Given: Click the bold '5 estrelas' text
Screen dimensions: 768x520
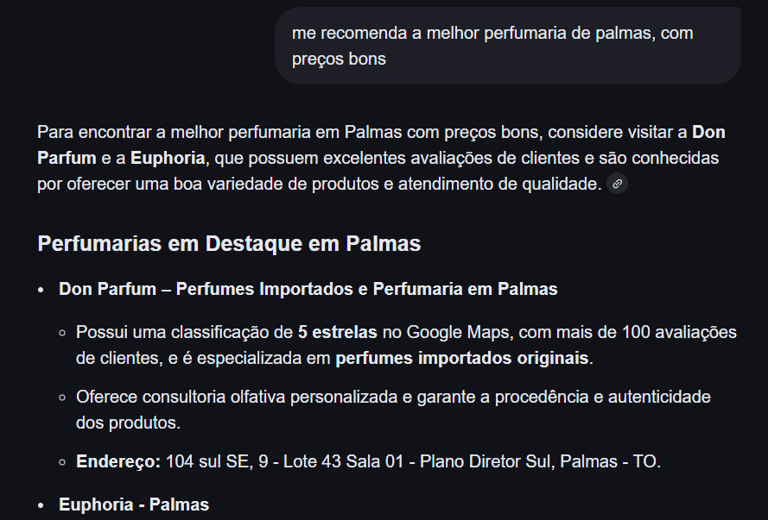Looking at the screenshot, I should click(337, 332).
